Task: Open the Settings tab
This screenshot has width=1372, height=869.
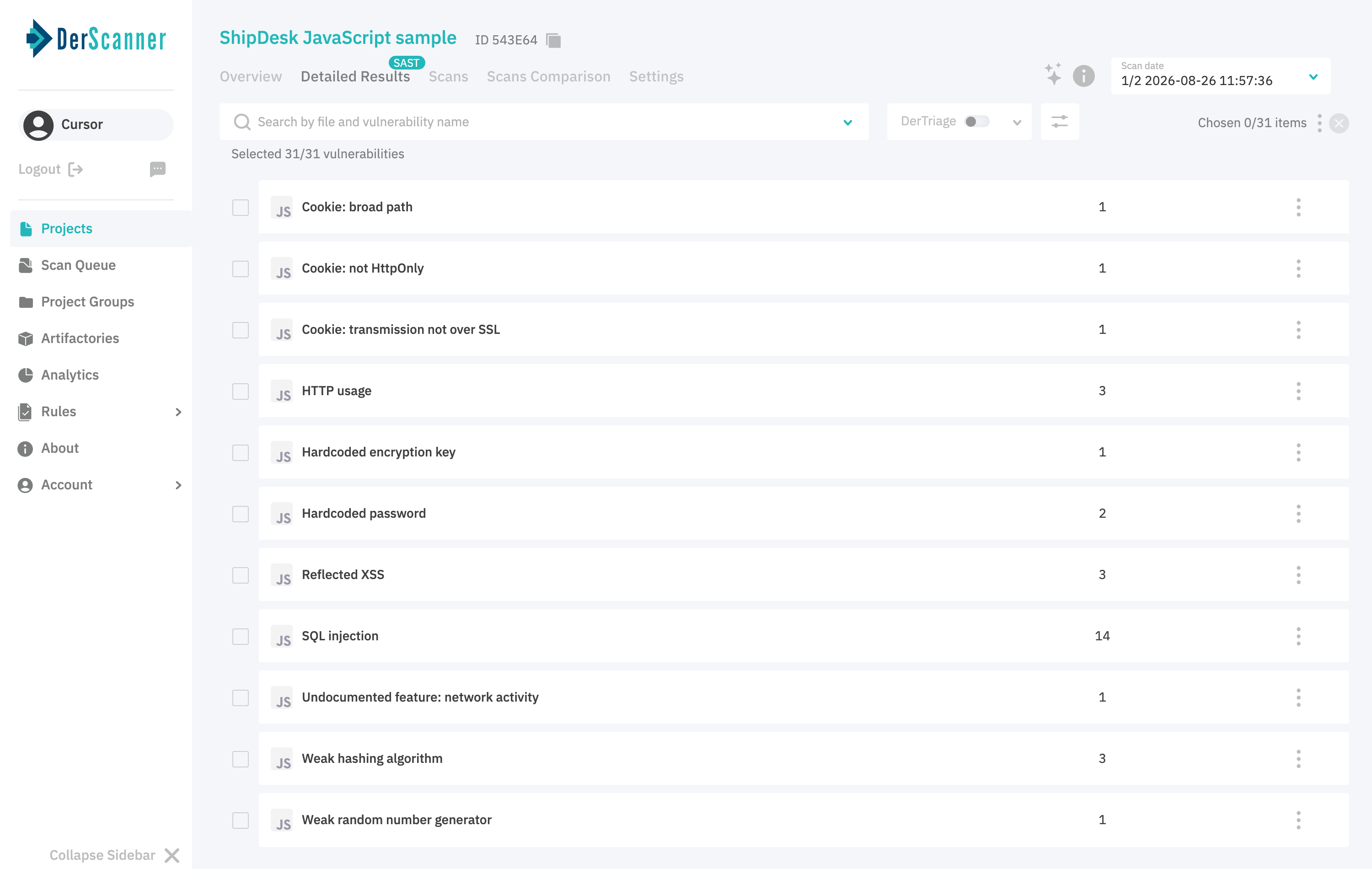Action: tap(656, 76)
